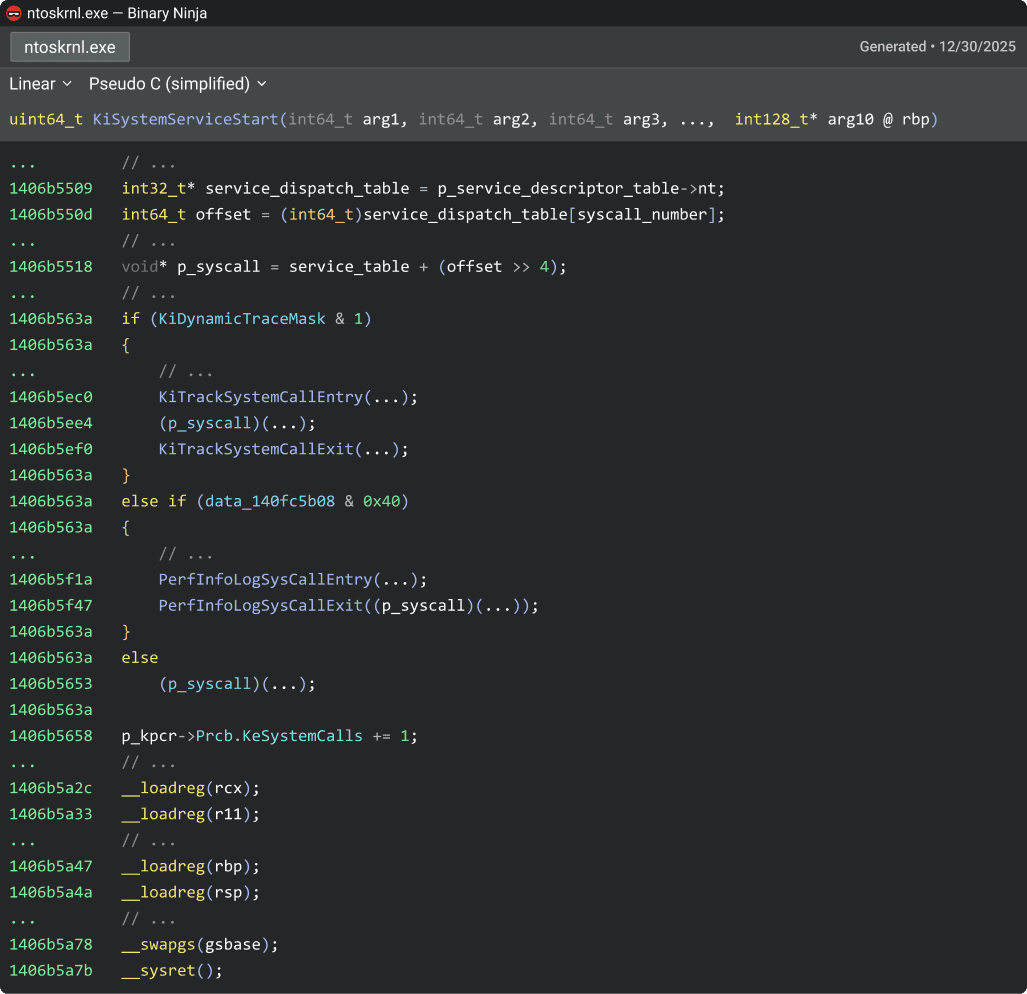Click the Binary Ninja app icon in titlebar
1027x994 pixels.
click(13, 13)
